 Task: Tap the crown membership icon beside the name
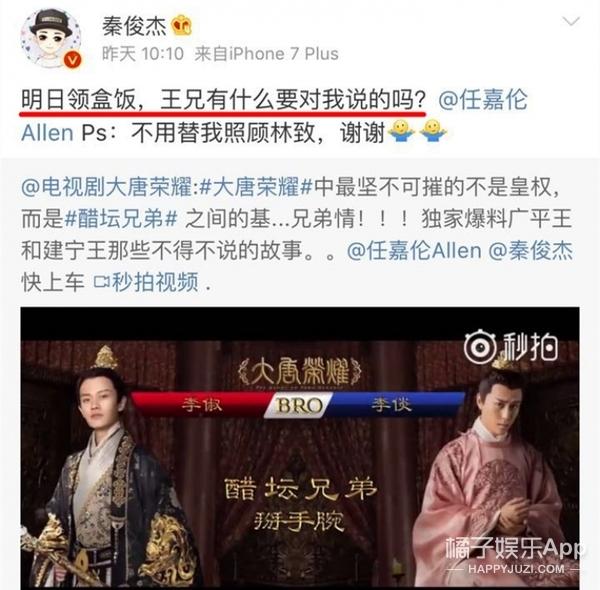tap(181, 26)
